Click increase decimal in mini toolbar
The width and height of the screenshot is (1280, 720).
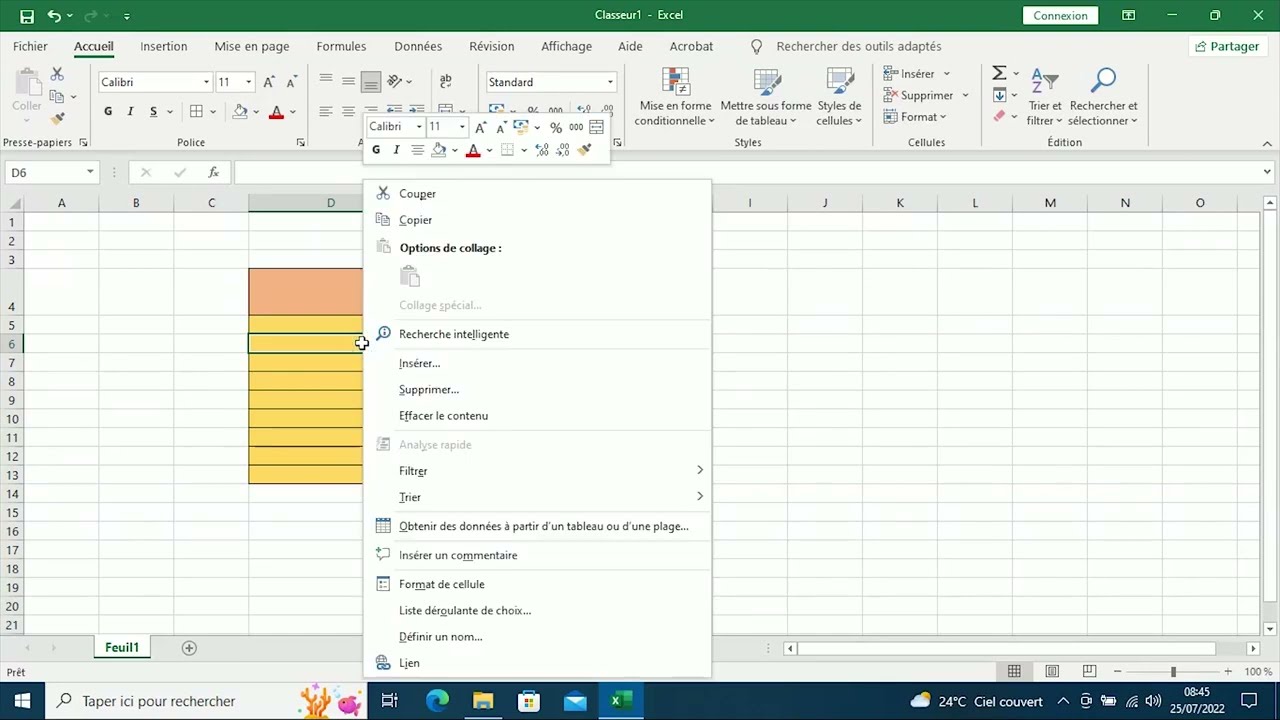tap(542, 150)
